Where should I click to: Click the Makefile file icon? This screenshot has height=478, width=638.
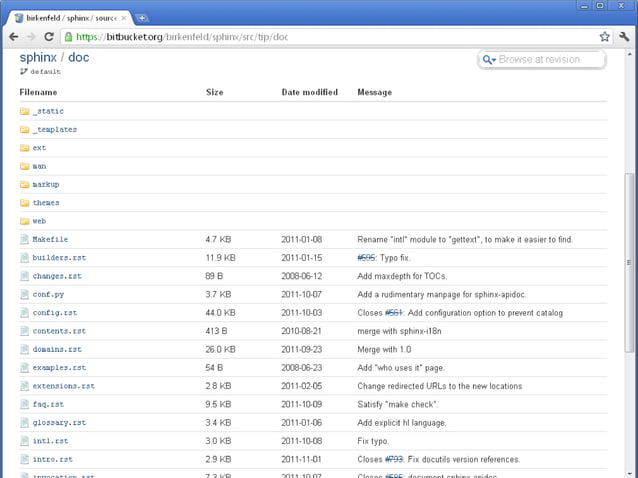[x=25, y=240]
